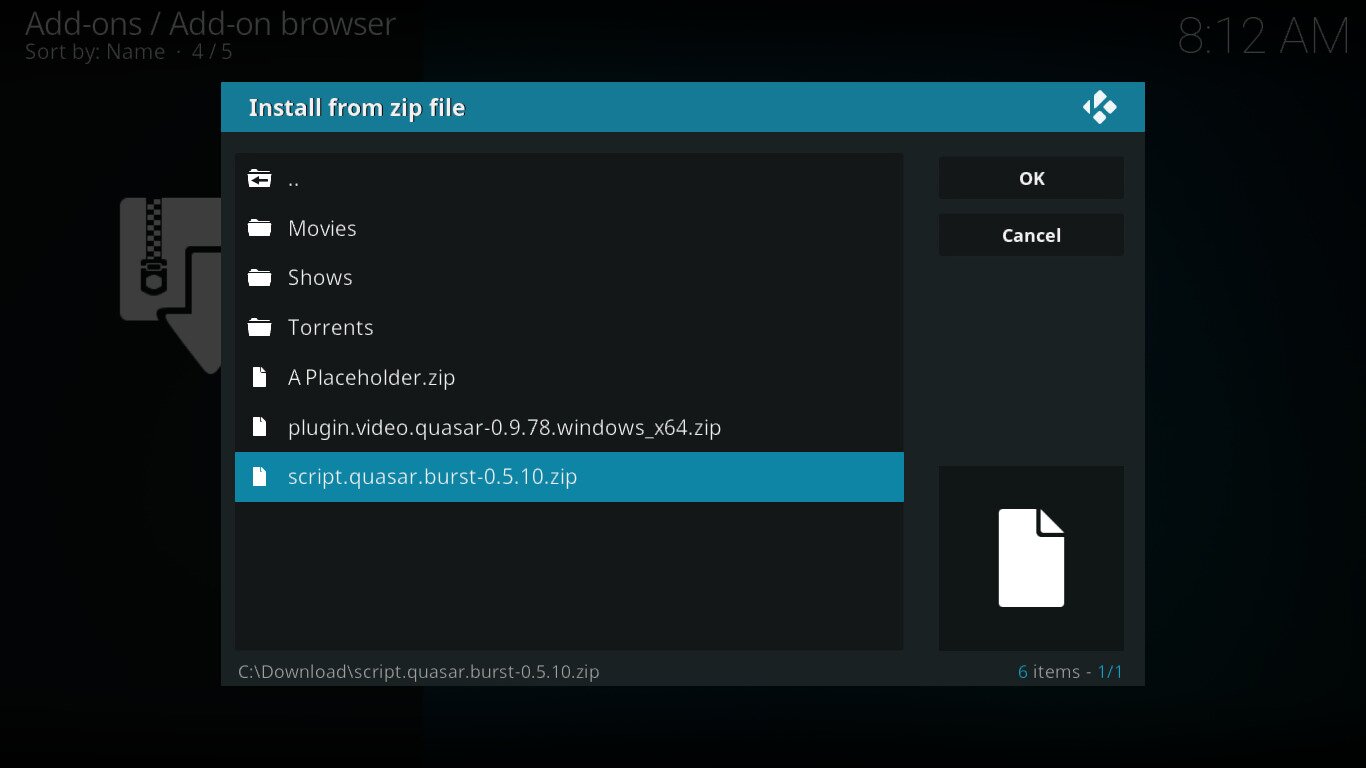Select script.quasar.burst-0.5.10.zip
1366x768 pixels.
569,476
